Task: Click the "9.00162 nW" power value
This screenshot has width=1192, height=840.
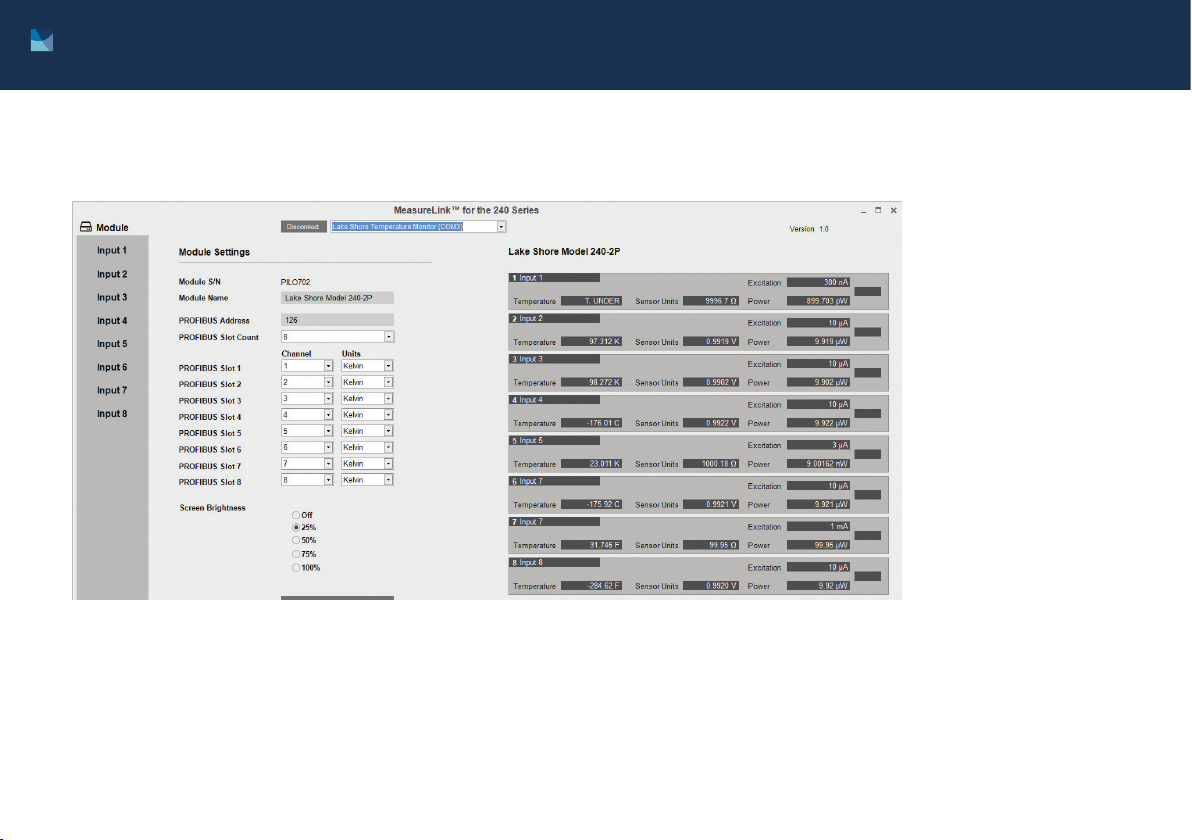Action: point(818,464)
